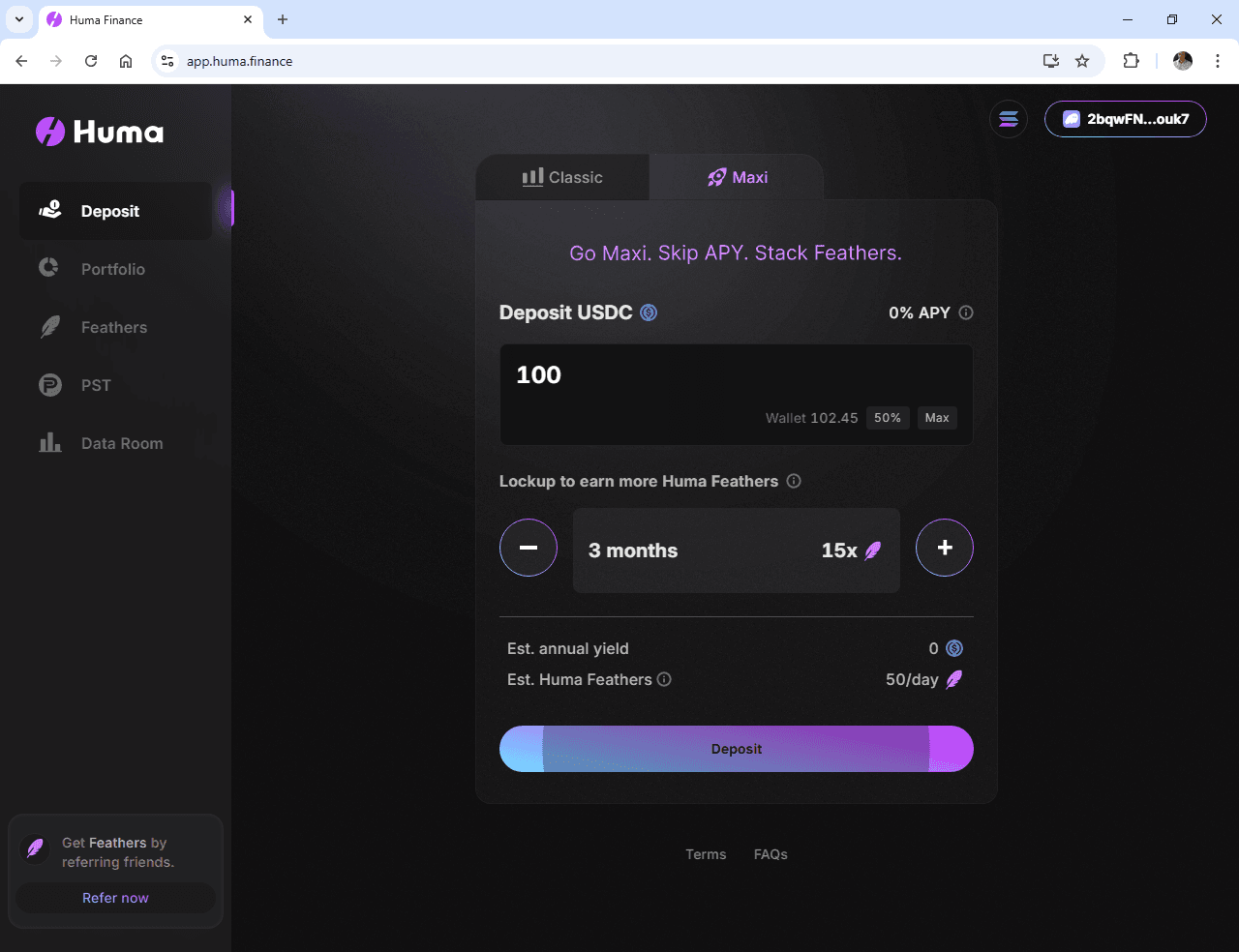The height and width of the screenshot is (952, 1239).
Task: View site information icon in address bar
Action: (x=167, y=61)
